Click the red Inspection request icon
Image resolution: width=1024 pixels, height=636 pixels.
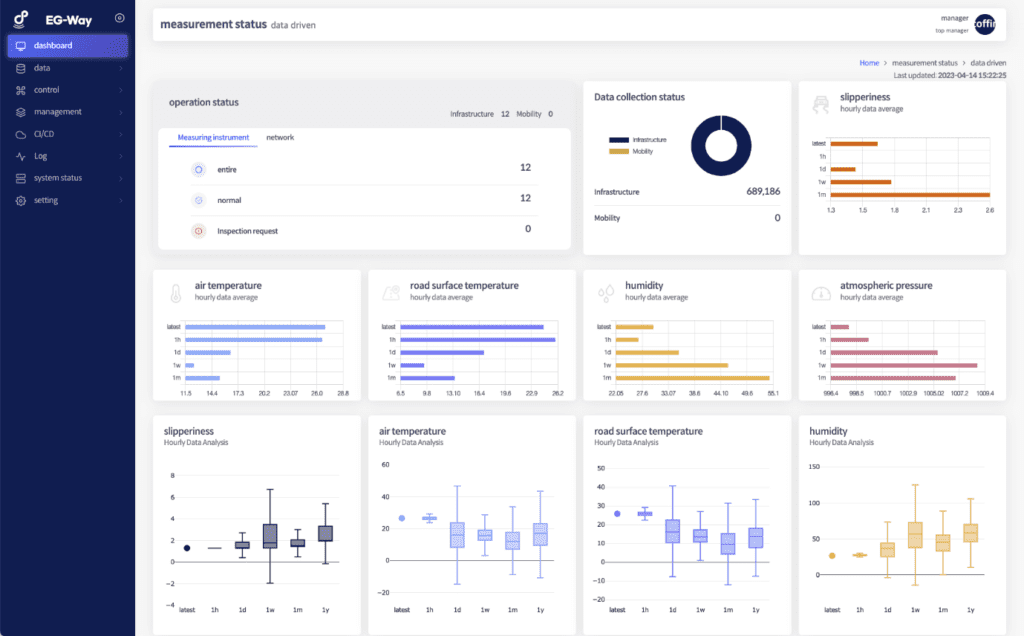198,231
